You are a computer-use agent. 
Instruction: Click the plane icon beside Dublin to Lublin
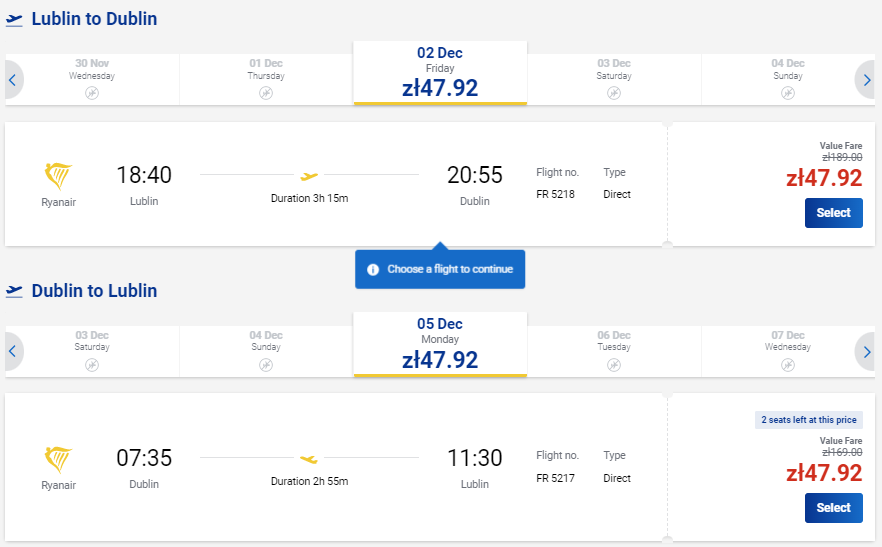pyautogui.click(x=14, y=292)
